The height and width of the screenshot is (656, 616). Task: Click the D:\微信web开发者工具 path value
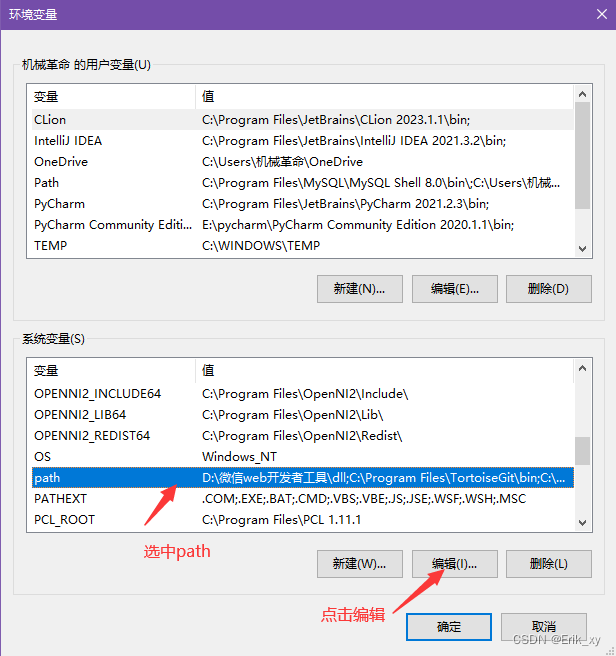coord(384,478)
